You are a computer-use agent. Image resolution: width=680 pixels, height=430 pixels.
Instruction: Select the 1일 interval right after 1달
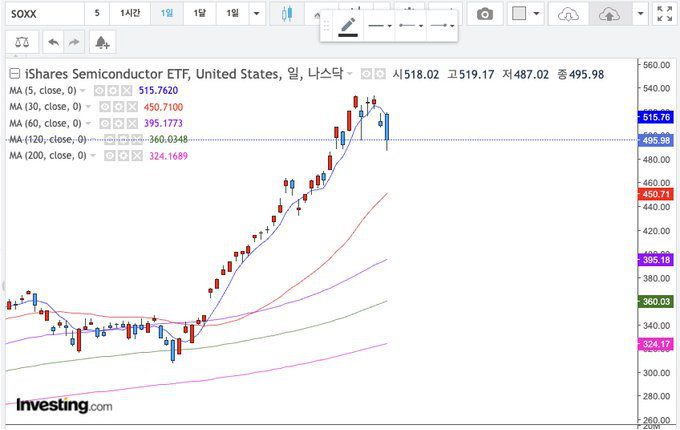[x=232, y=13]
